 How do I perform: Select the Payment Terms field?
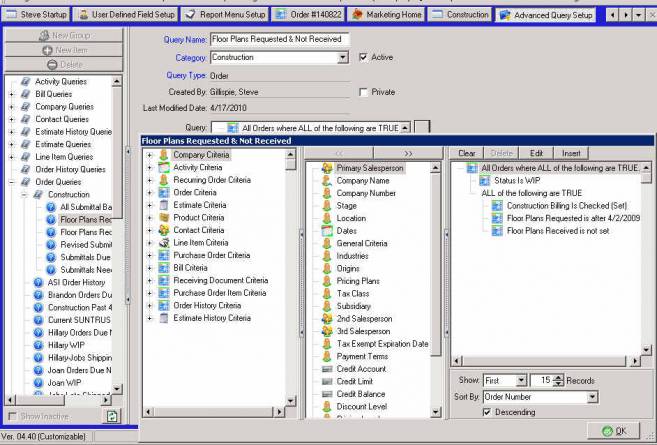(362, 357)
